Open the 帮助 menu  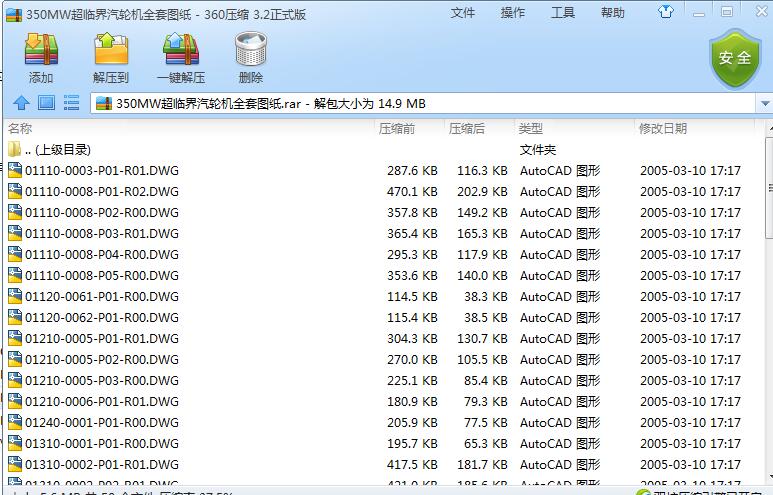[x=613, y=13]
